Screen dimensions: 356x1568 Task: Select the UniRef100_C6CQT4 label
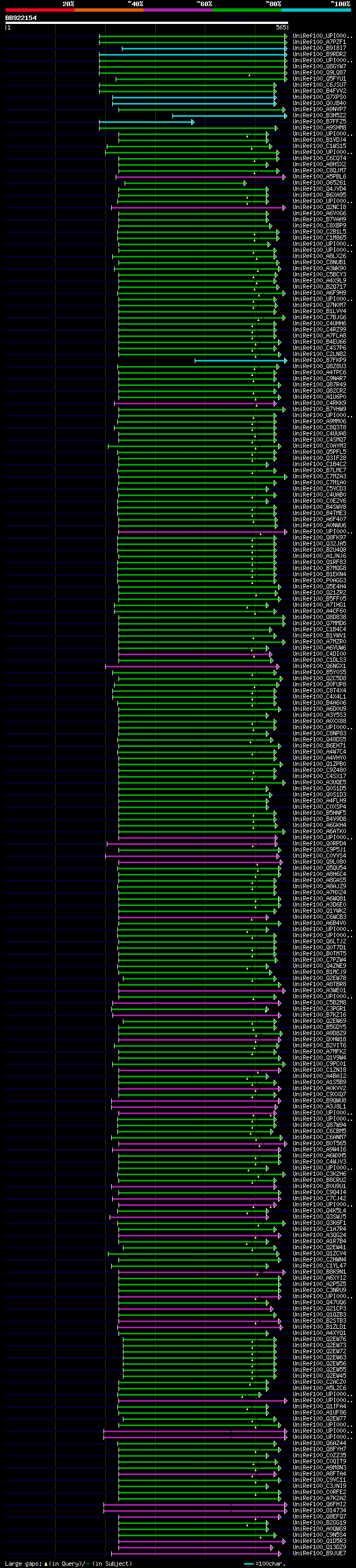coord(319,159)
